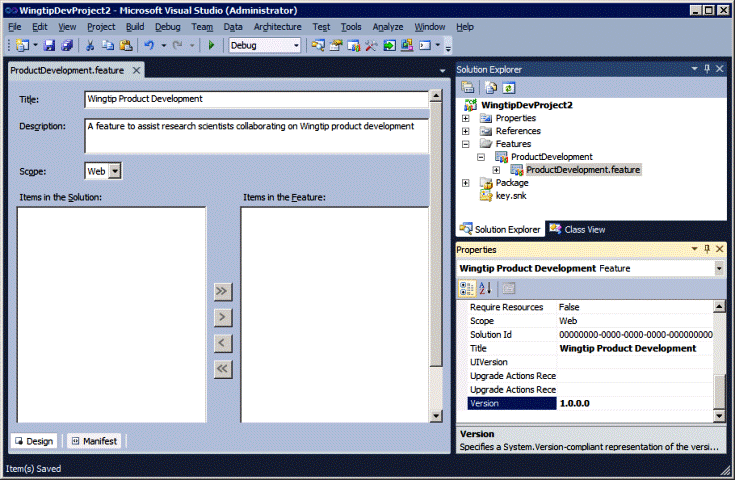Image resolution: width=735 pixels, height=480 pixels.
Task: Remove all items with the << button
Action: [x=222, y=369]
